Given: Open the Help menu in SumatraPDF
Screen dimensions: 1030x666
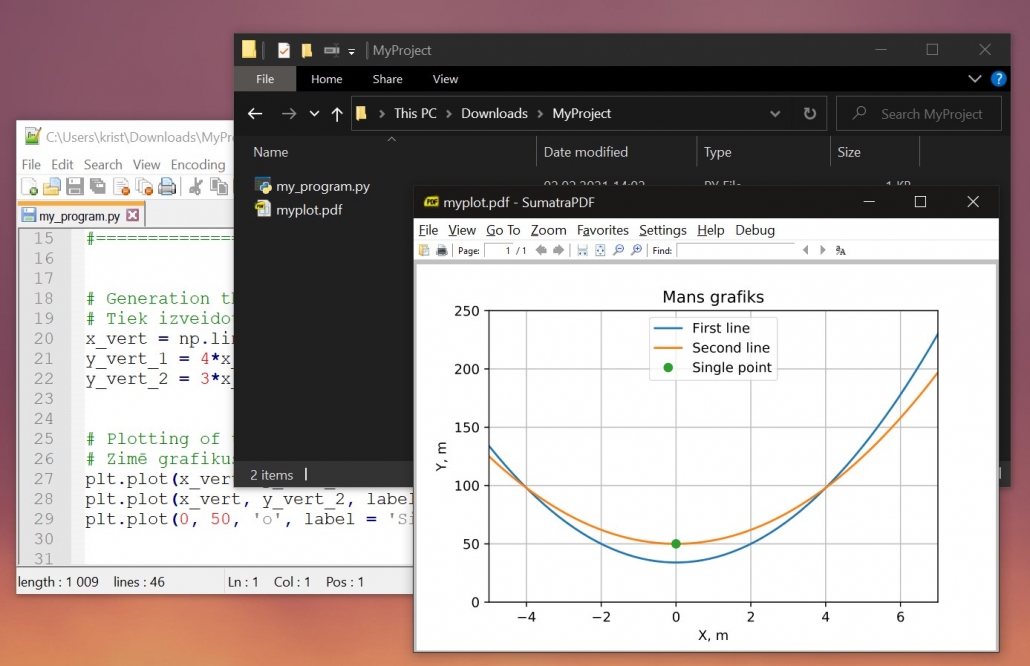Looking at the screenshot, I should [x=711, y=230].
